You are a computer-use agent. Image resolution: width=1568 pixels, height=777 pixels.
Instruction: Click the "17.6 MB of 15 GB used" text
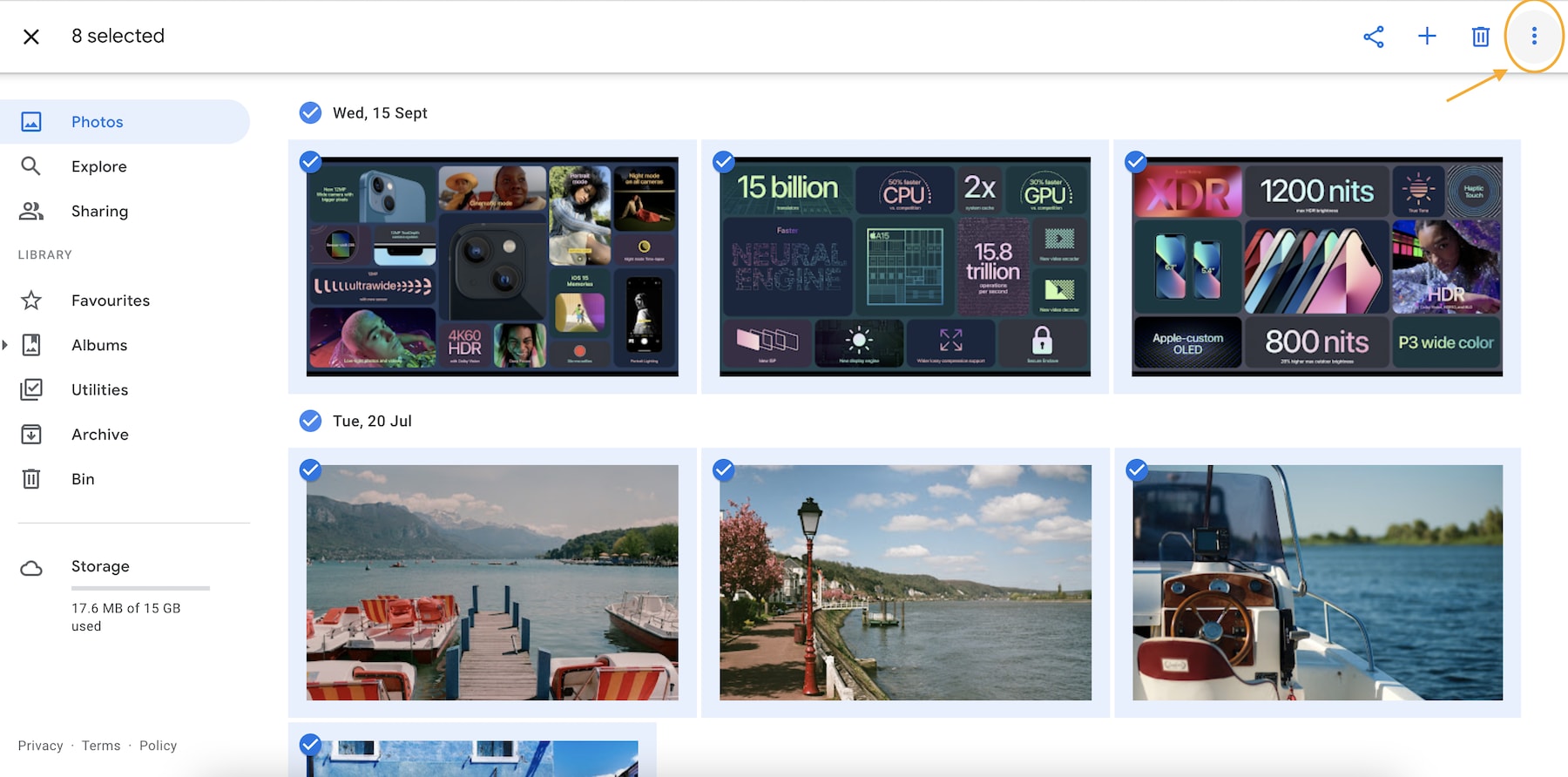(x=125, y=617)
